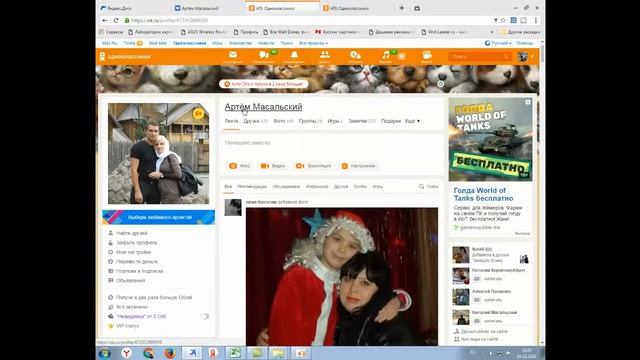Bookmark page with the star icon
The image size is (640, 360).
point(503,20)
